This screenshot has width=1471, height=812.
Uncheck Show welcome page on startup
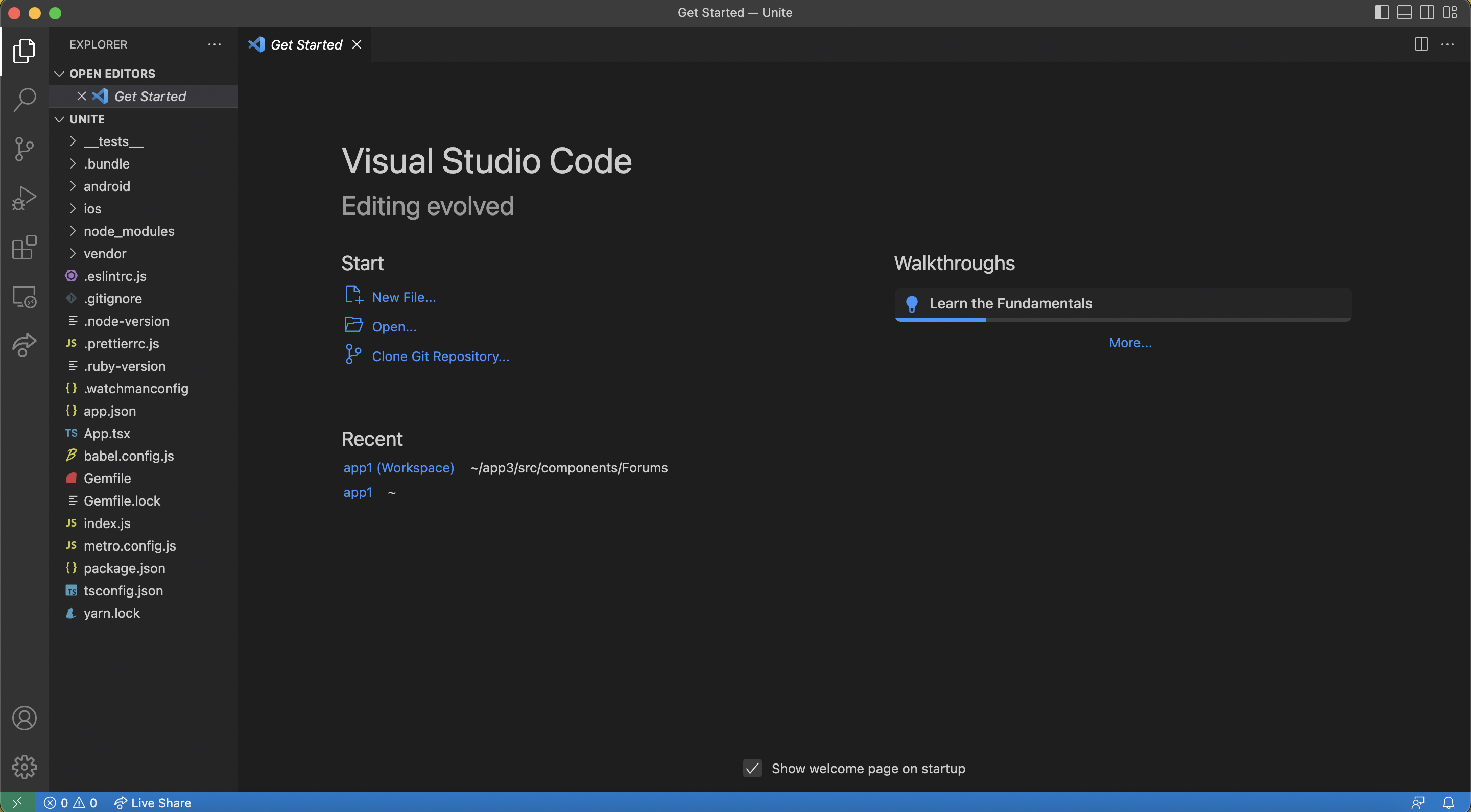point(752,768)
